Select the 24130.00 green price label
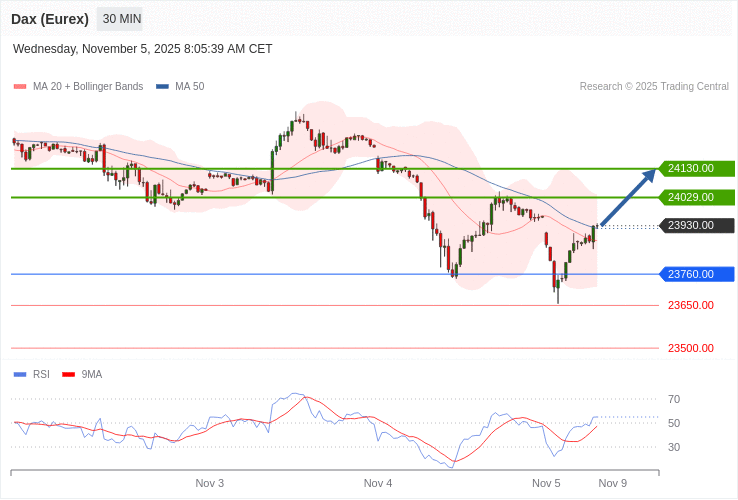738x500 pixels. [696, 169]
